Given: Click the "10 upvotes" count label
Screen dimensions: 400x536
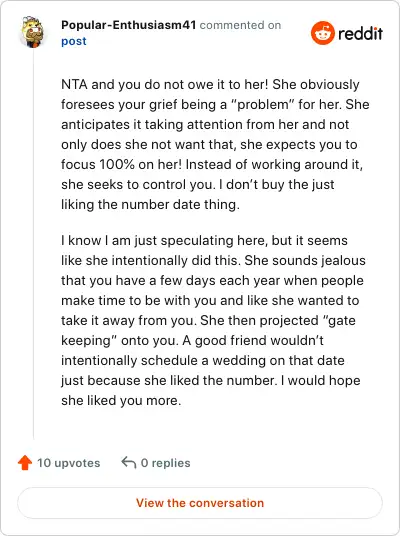Looking at the screenshot, I should point(68,463).
